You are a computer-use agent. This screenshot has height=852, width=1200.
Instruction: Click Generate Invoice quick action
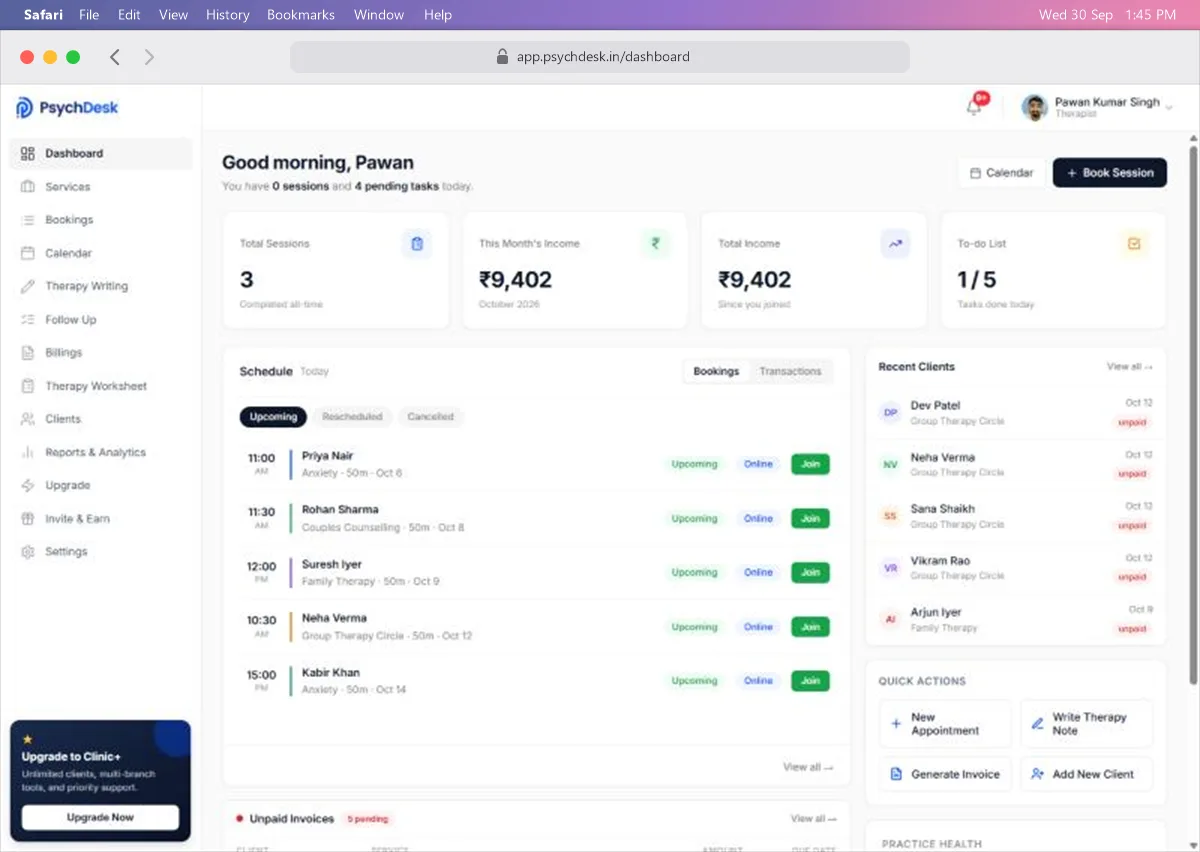point(945,774)
